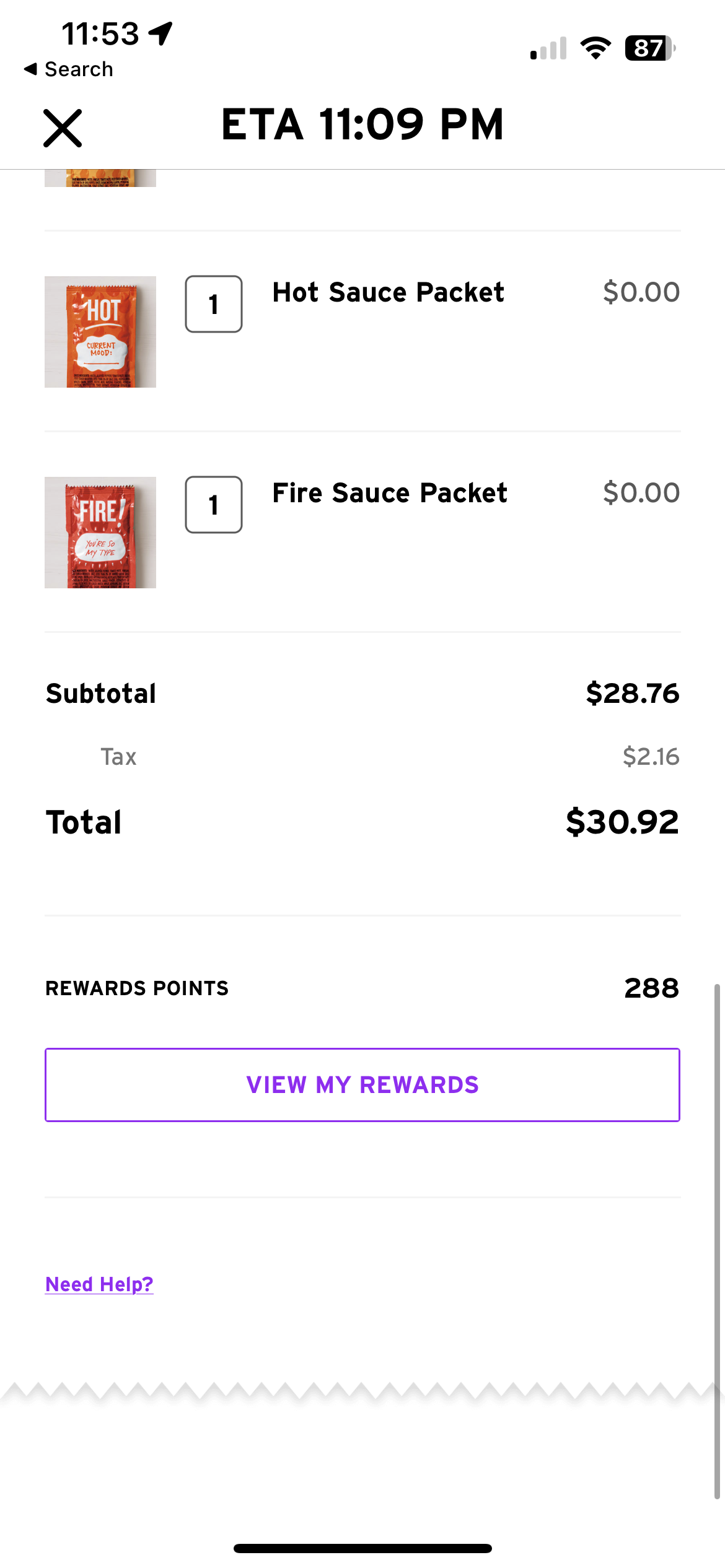Open the Need Help? link

(x=99, y=1284)
